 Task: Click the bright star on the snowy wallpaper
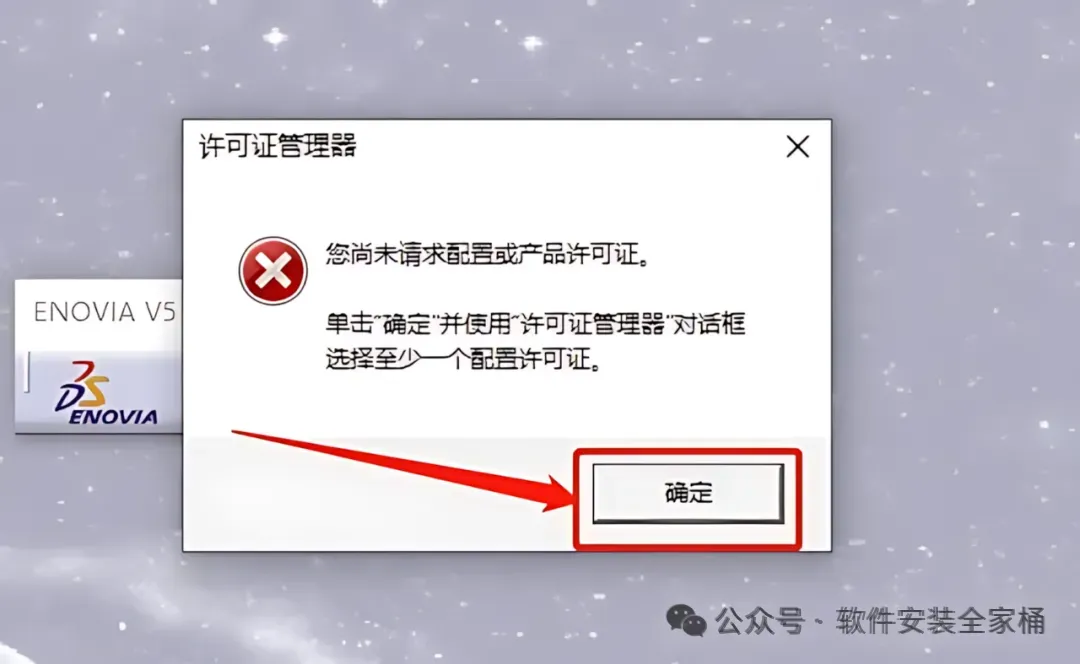tap(276, 38)
